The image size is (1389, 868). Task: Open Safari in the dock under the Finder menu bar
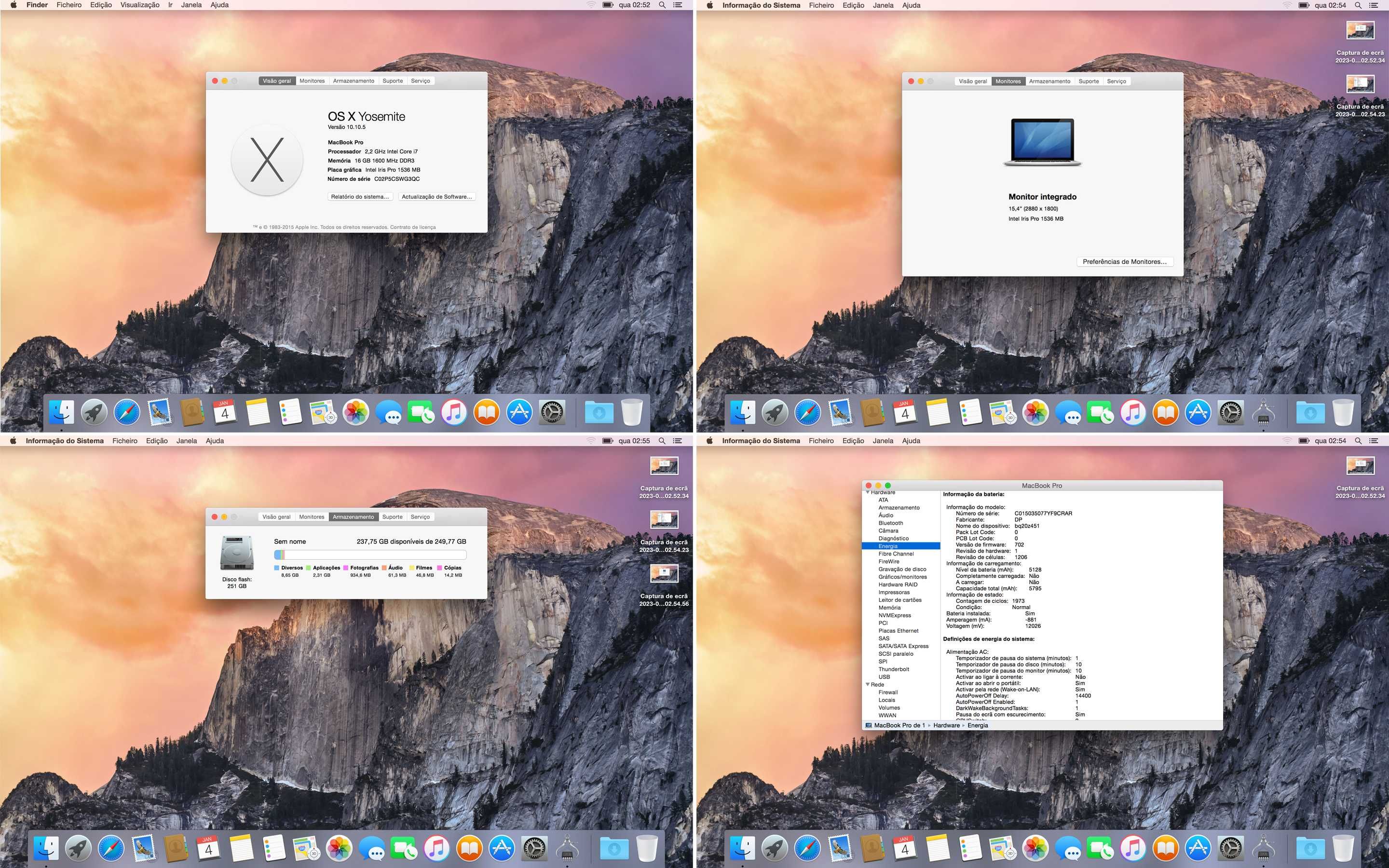pyautogui.click(x=127, y=412)
